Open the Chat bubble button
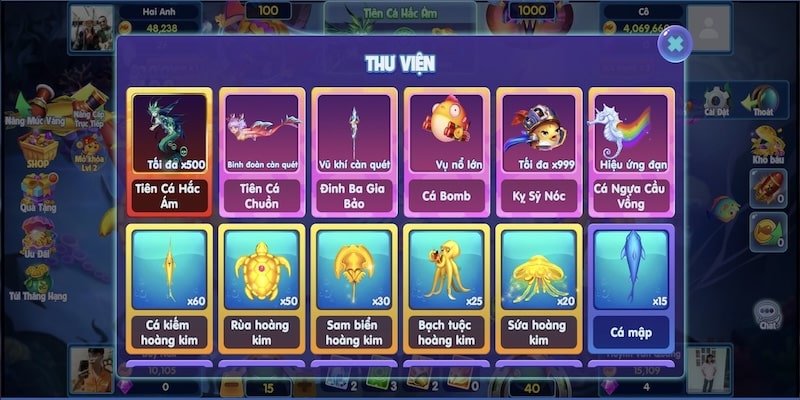 pos(768,314)
